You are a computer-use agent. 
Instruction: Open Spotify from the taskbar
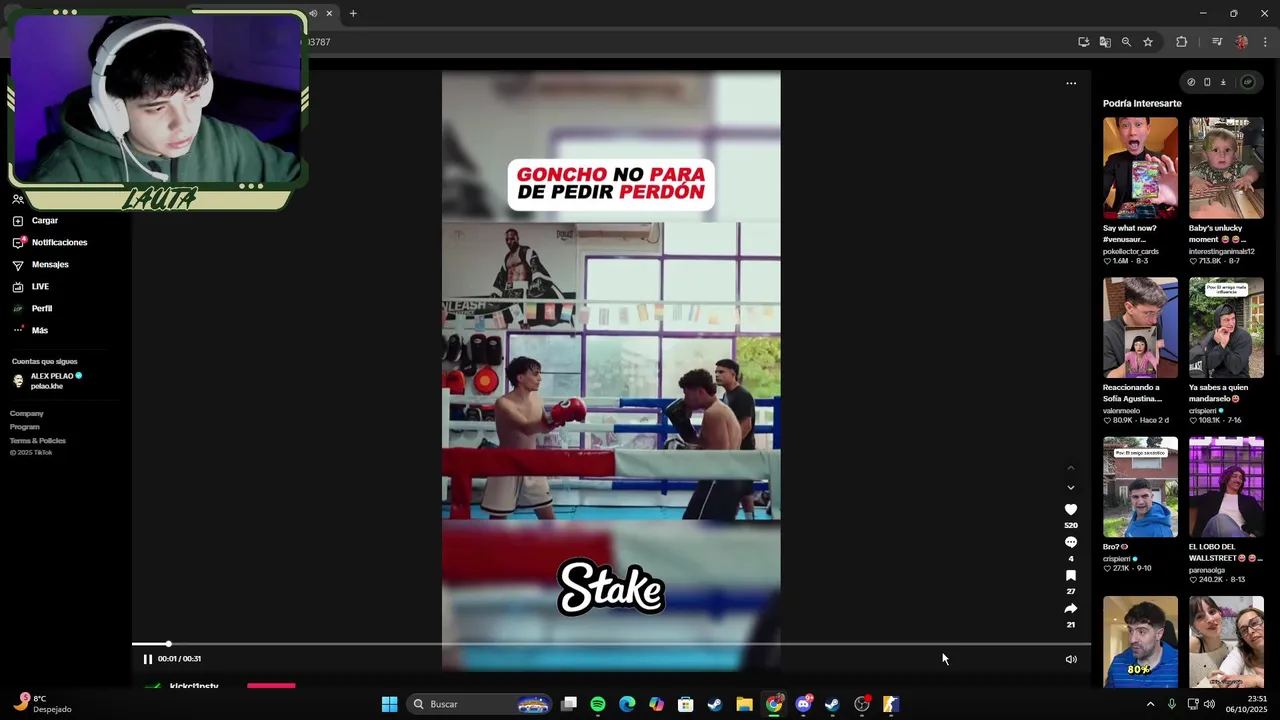tap(598, 704)
